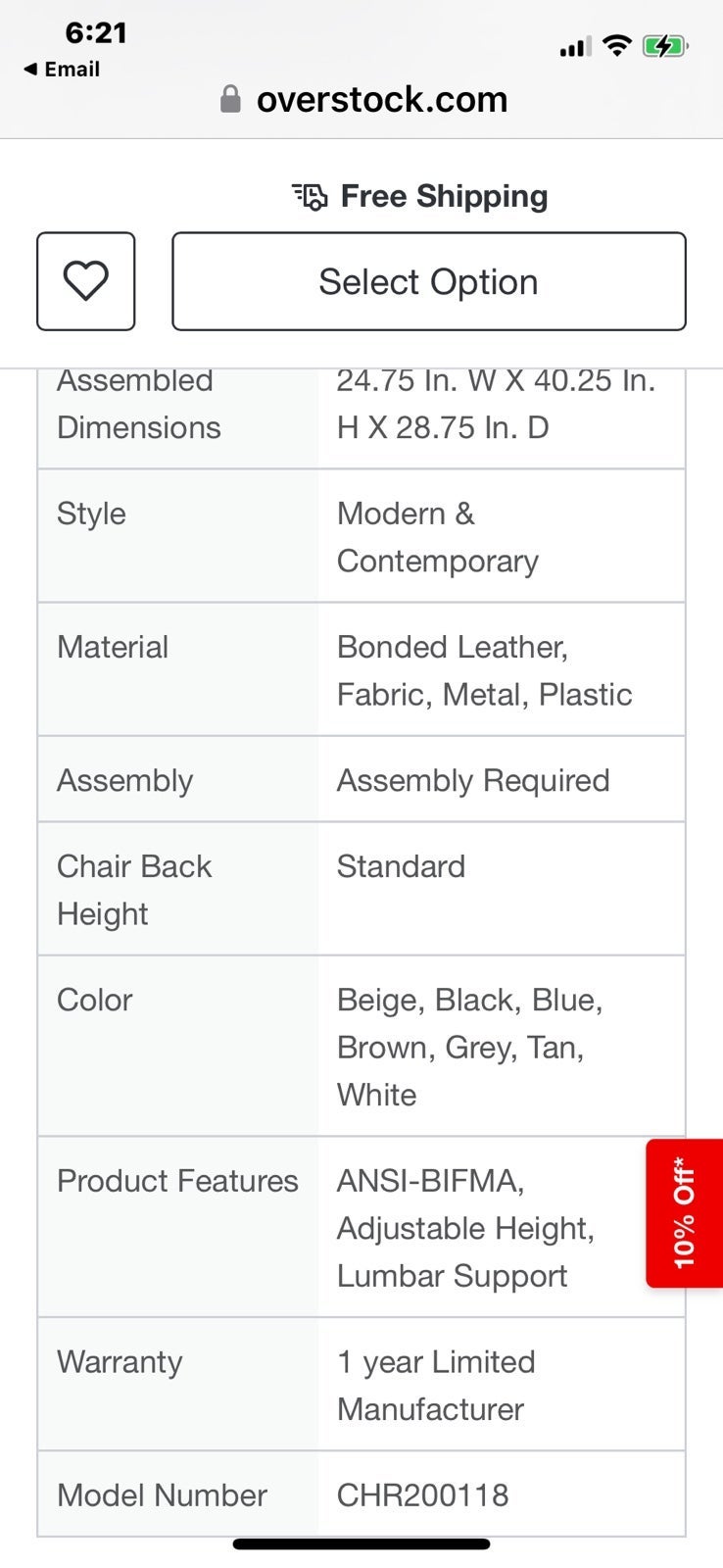Tap the Free Shipping label
Screen dimensions: 723x1568
444,196
